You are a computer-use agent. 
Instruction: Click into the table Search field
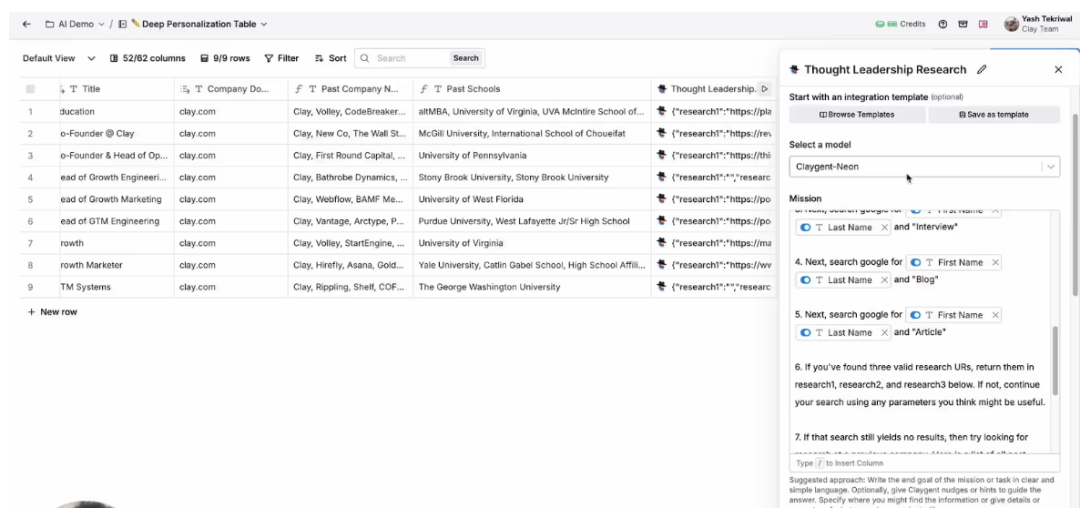411,59
